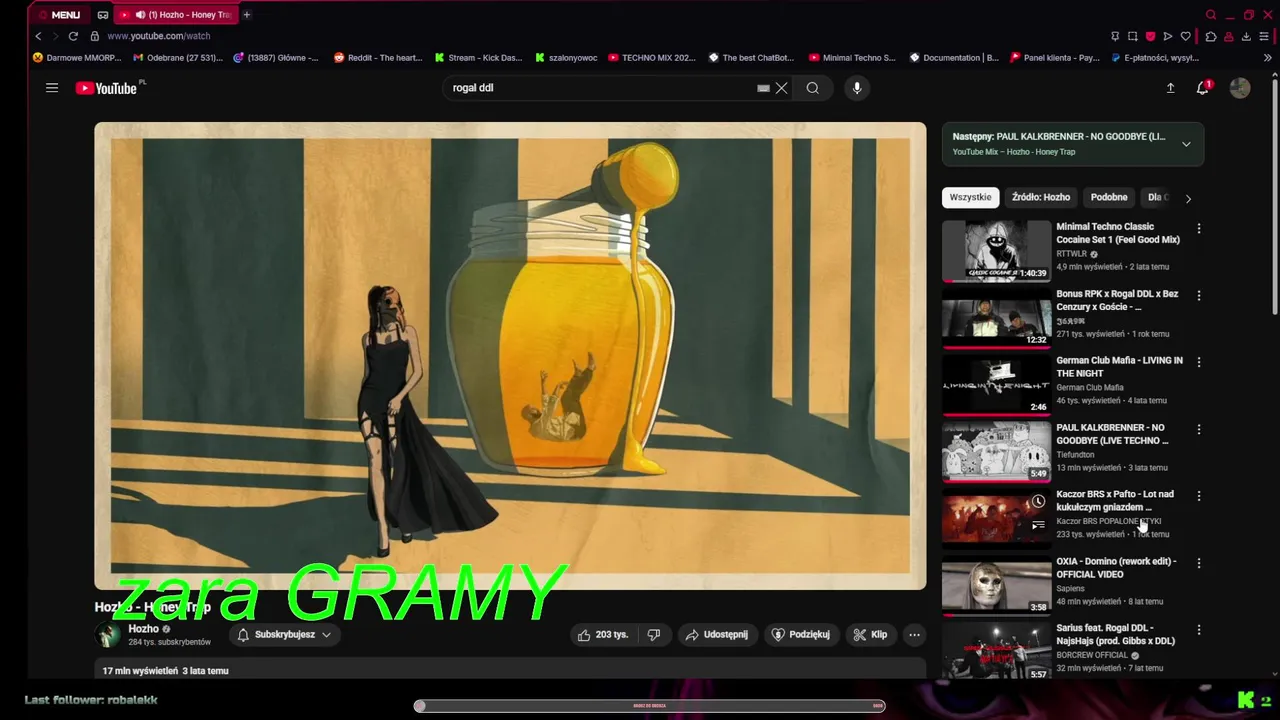Switch to Hozho Honey Trap browser tab
This screenshot has width=1280, height=720.
coord(177,15)
